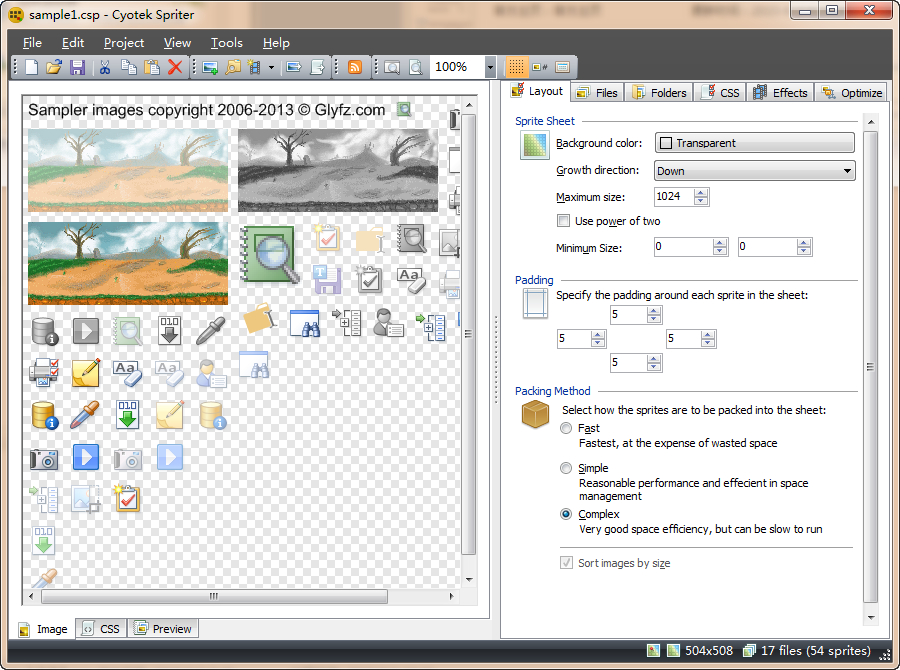Toggle the pixel grid display icon

point(516,67)
